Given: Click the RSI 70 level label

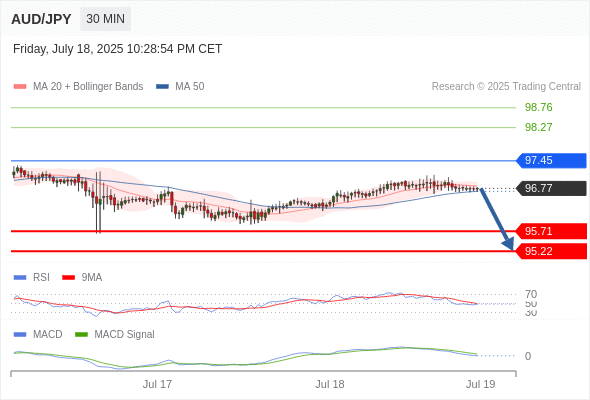Looking at the screenshot, I should (531, 294).
